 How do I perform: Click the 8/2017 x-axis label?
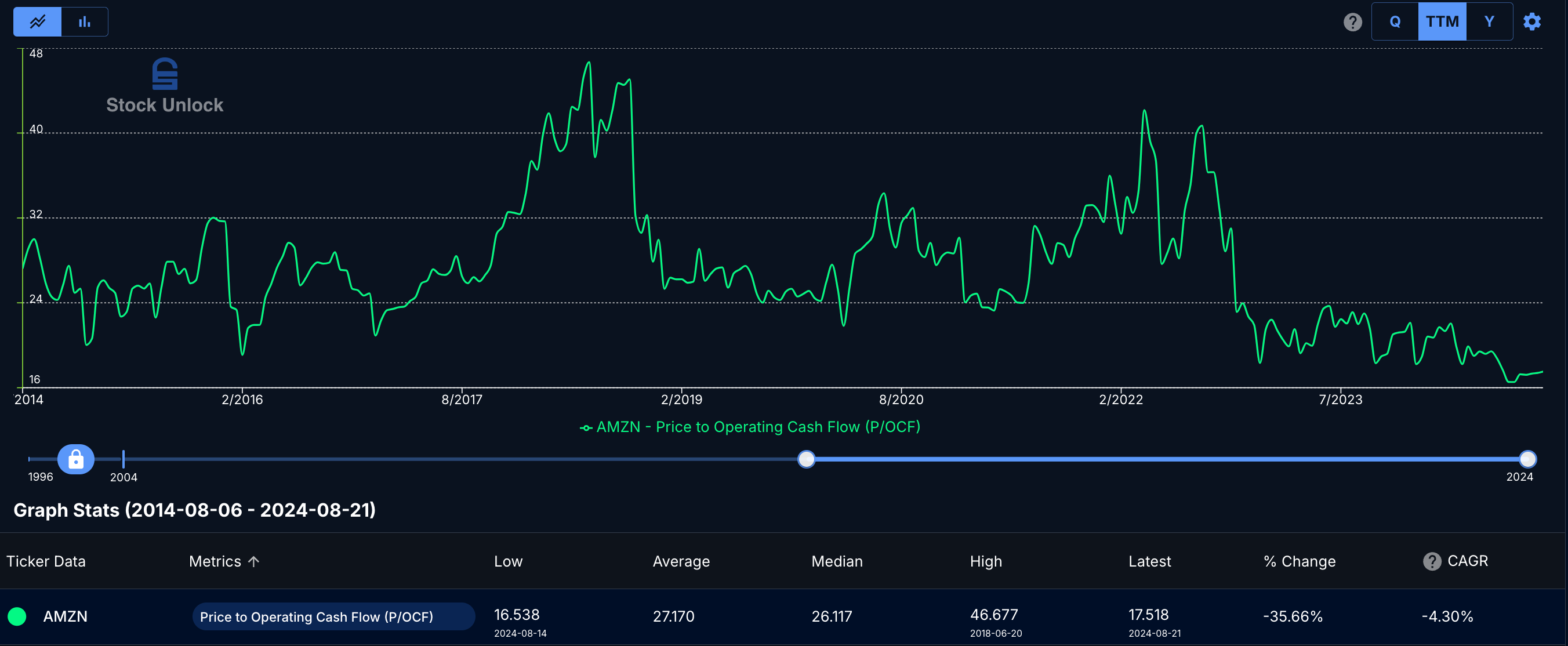coord(462,400)
